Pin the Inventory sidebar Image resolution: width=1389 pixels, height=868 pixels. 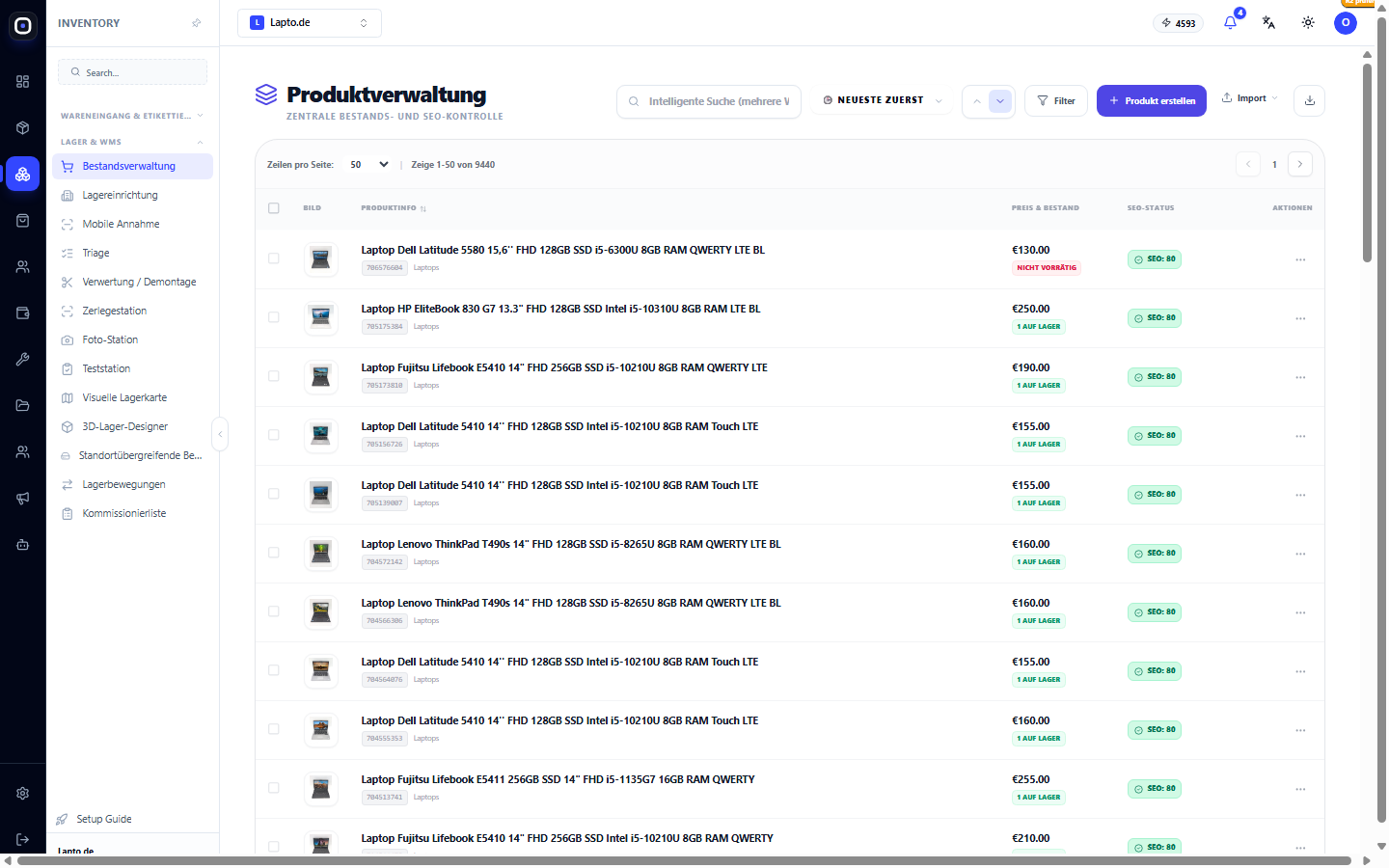197,23
